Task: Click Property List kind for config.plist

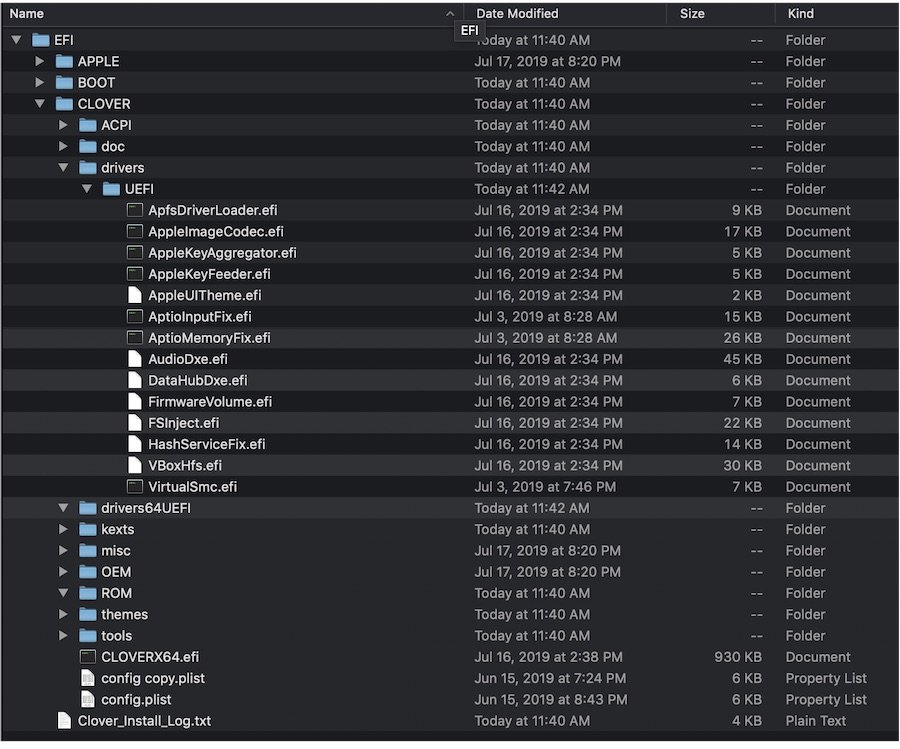Action: [x=826, y=699]
